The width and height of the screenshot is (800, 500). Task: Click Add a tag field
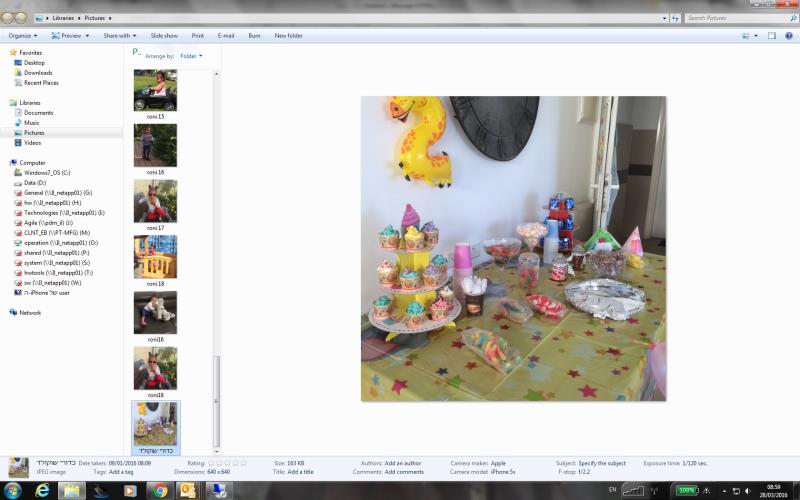(121, 472)
